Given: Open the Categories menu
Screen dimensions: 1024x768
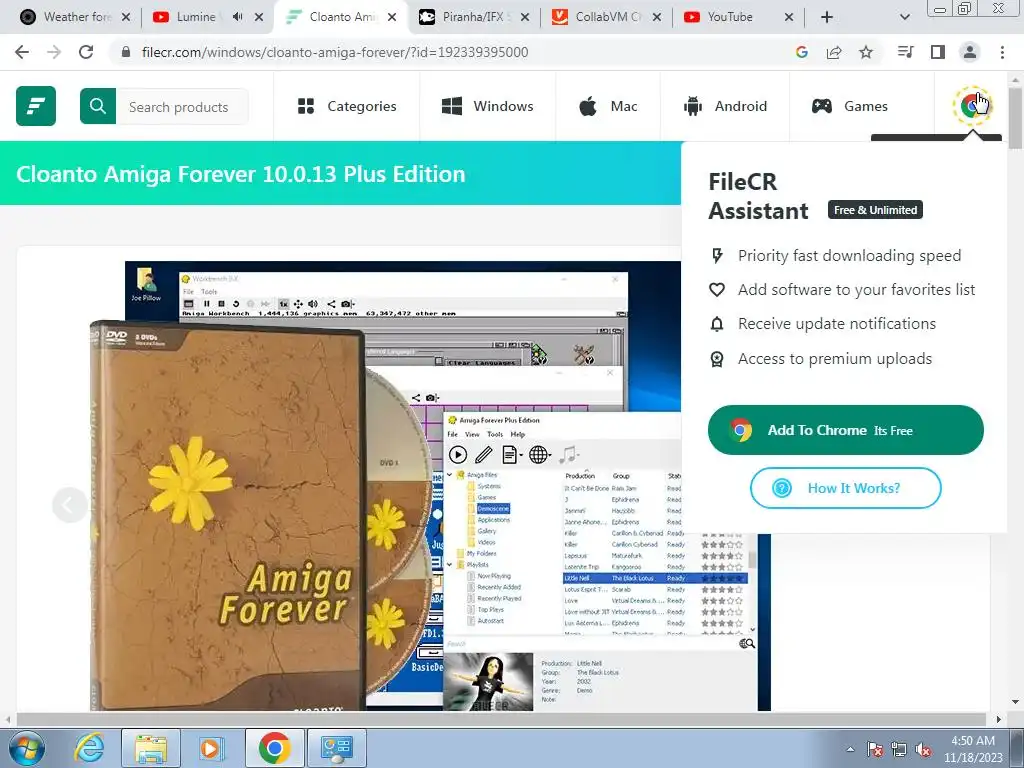Looking at the screenshot, I should 347,106.
